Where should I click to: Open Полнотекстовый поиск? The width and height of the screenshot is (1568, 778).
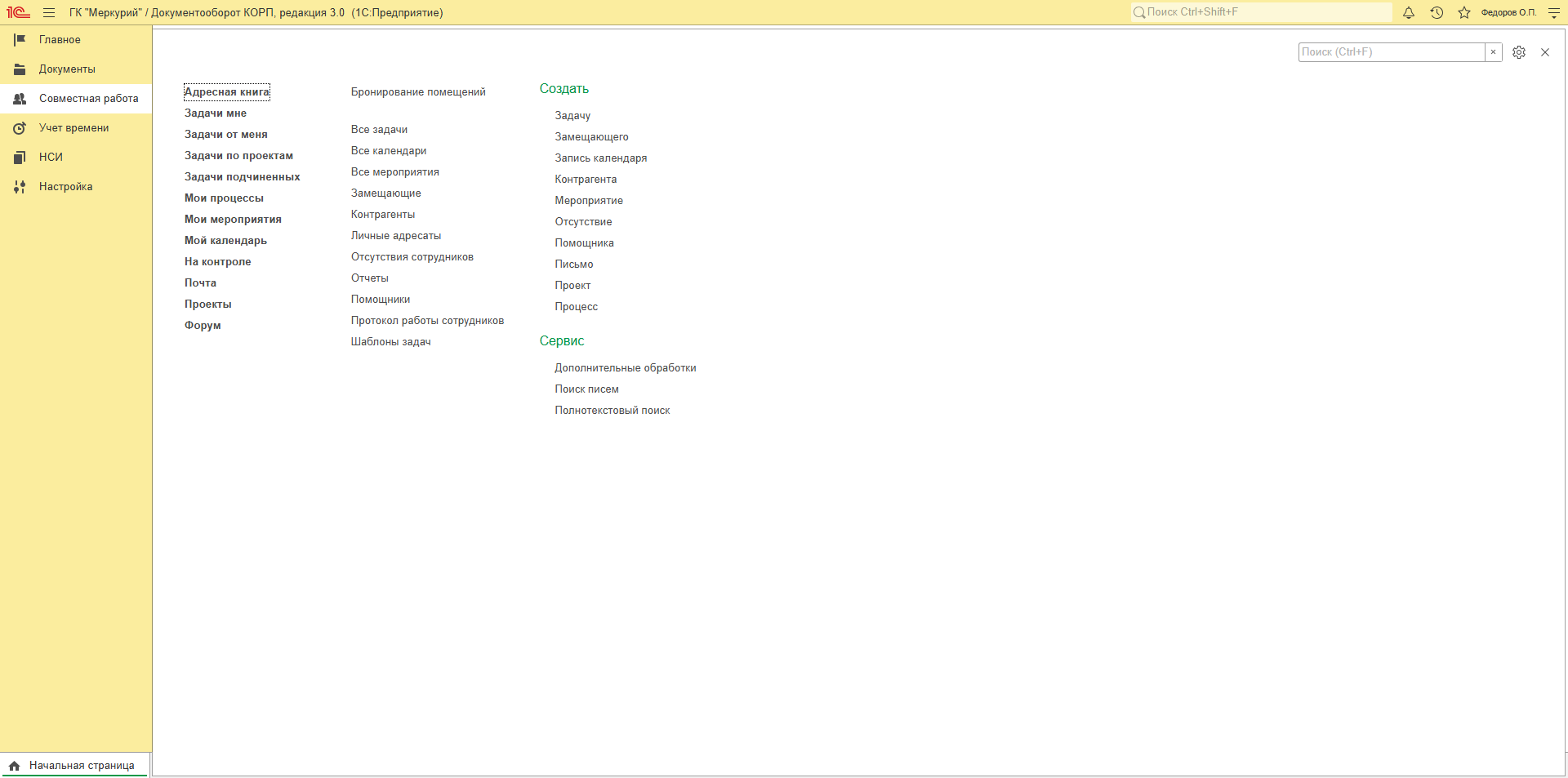612,410
